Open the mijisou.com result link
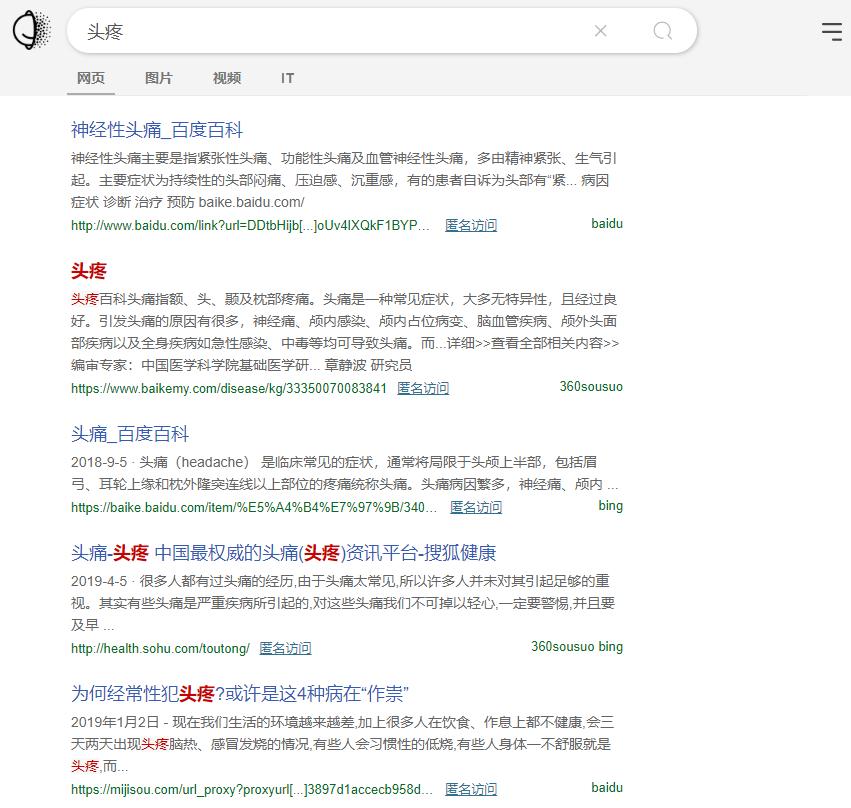Image resolution: width=851 pixels, height=808 pixels. point(250,788)
